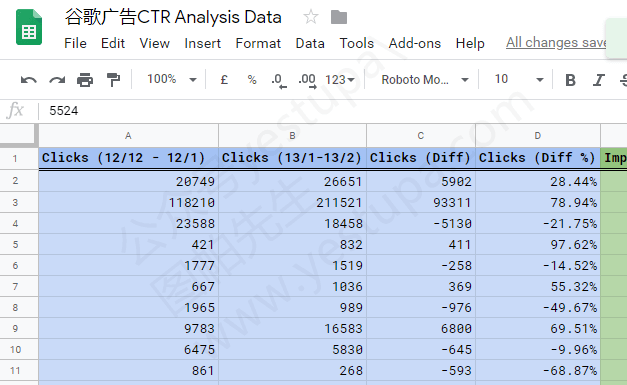
Task: Print the spreadsheet
Action: tap(85, 80)
